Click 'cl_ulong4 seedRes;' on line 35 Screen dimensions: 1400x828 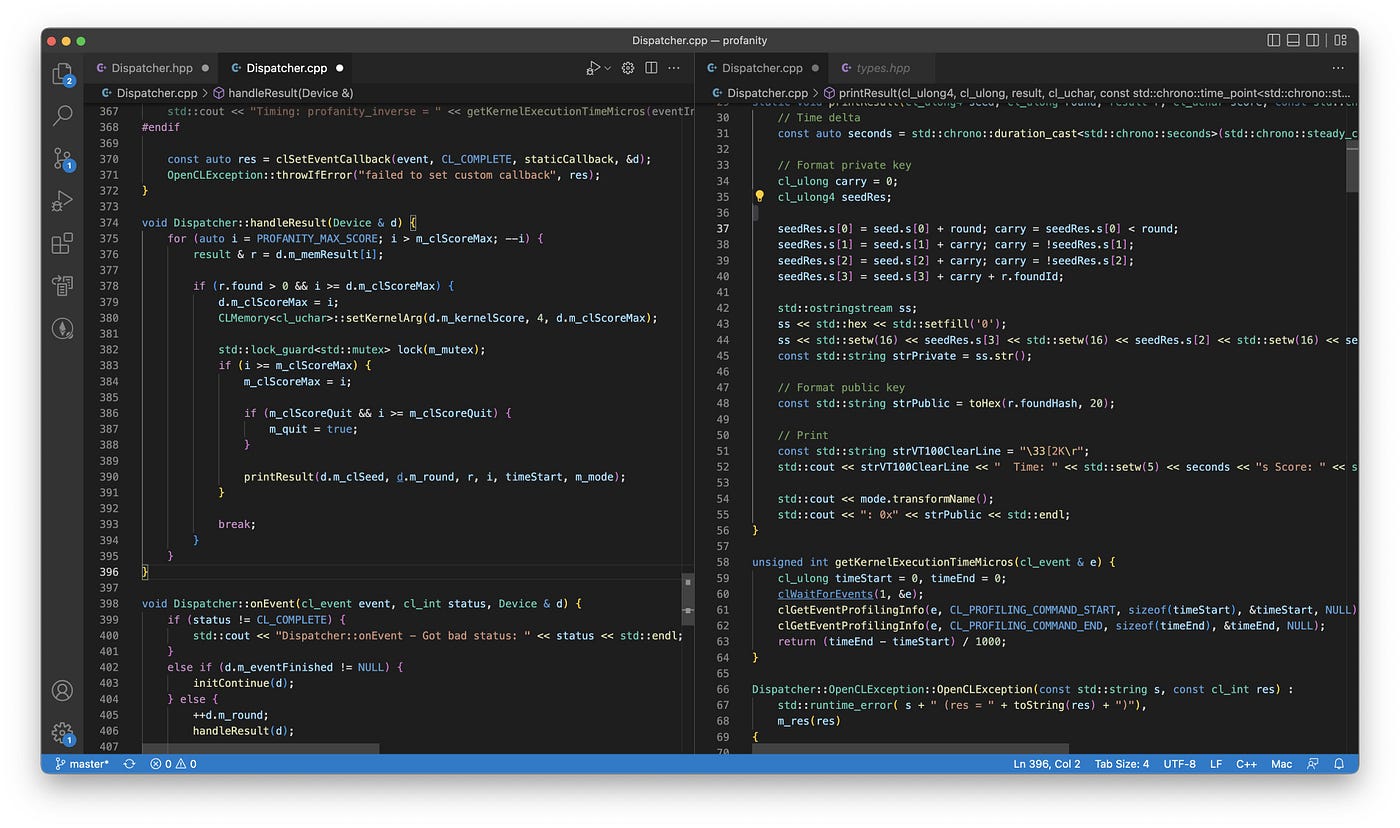(x=834, y=197)
